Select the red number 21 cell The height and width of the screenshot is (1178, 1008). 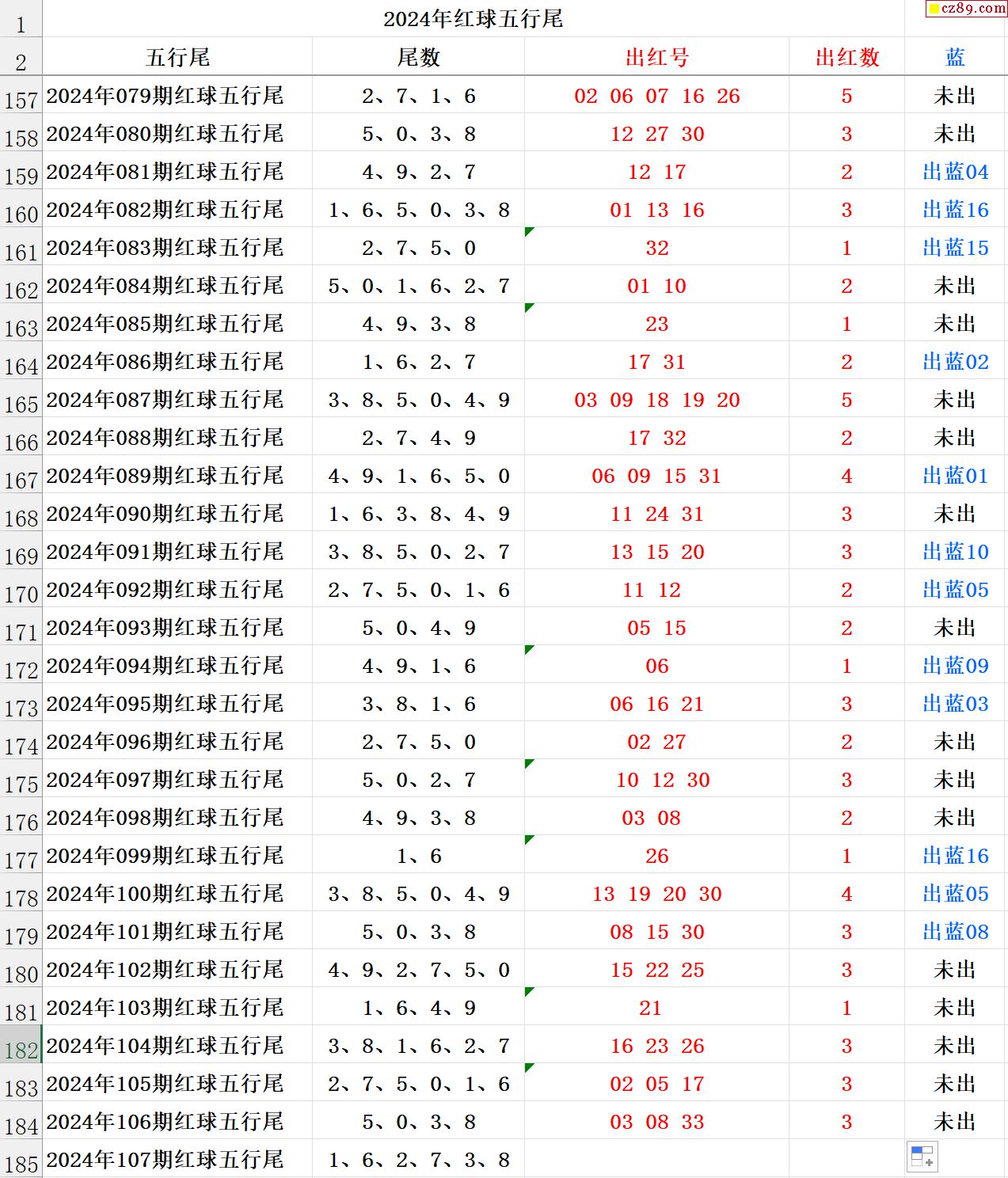click(x=656, y=1008)
